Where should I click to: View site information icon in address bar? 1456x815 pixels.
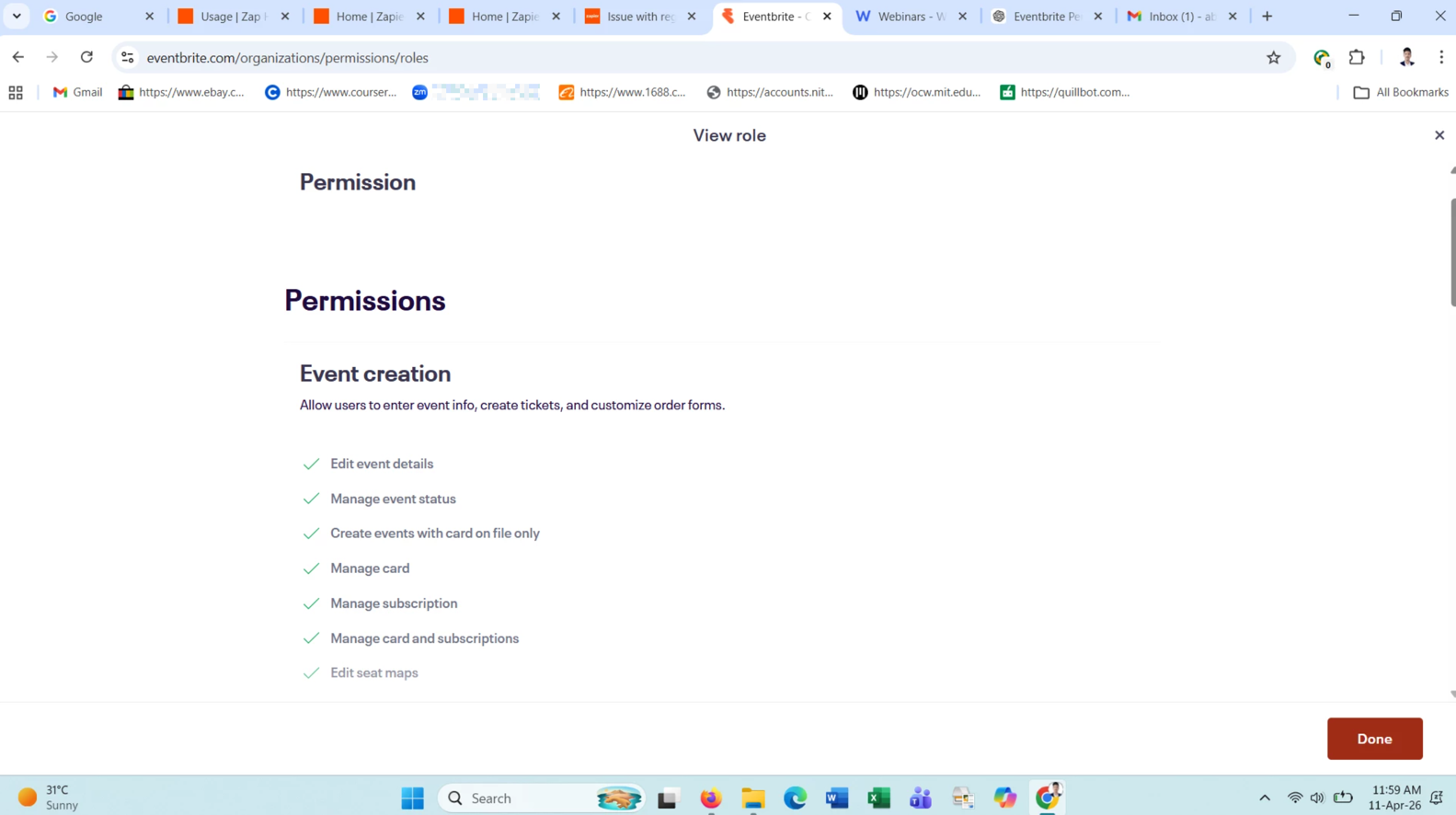pos(128,58)
